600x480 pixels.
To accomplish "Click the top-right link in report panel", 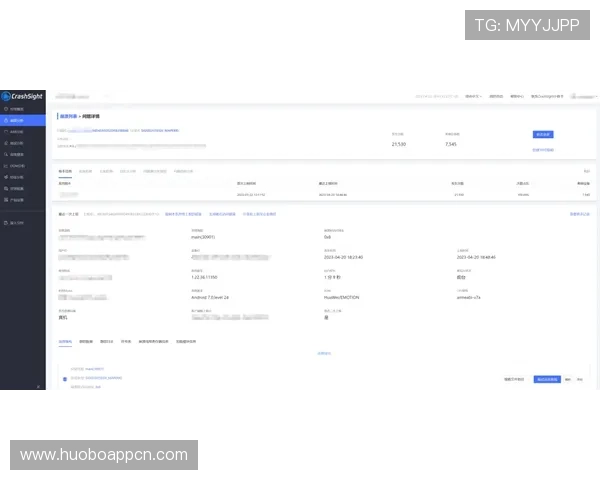I will [579, 214].
